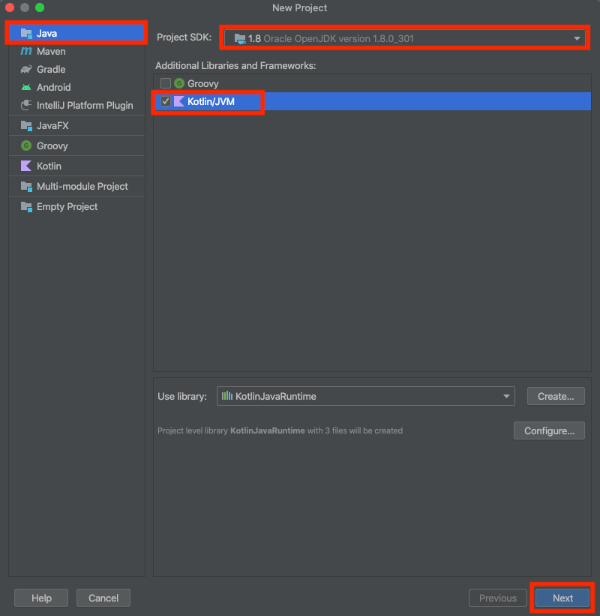Click the KotlinJavaRuntime library bars icon
The width and height of the screenshot is (600, 616).
(x=227, y=396)
